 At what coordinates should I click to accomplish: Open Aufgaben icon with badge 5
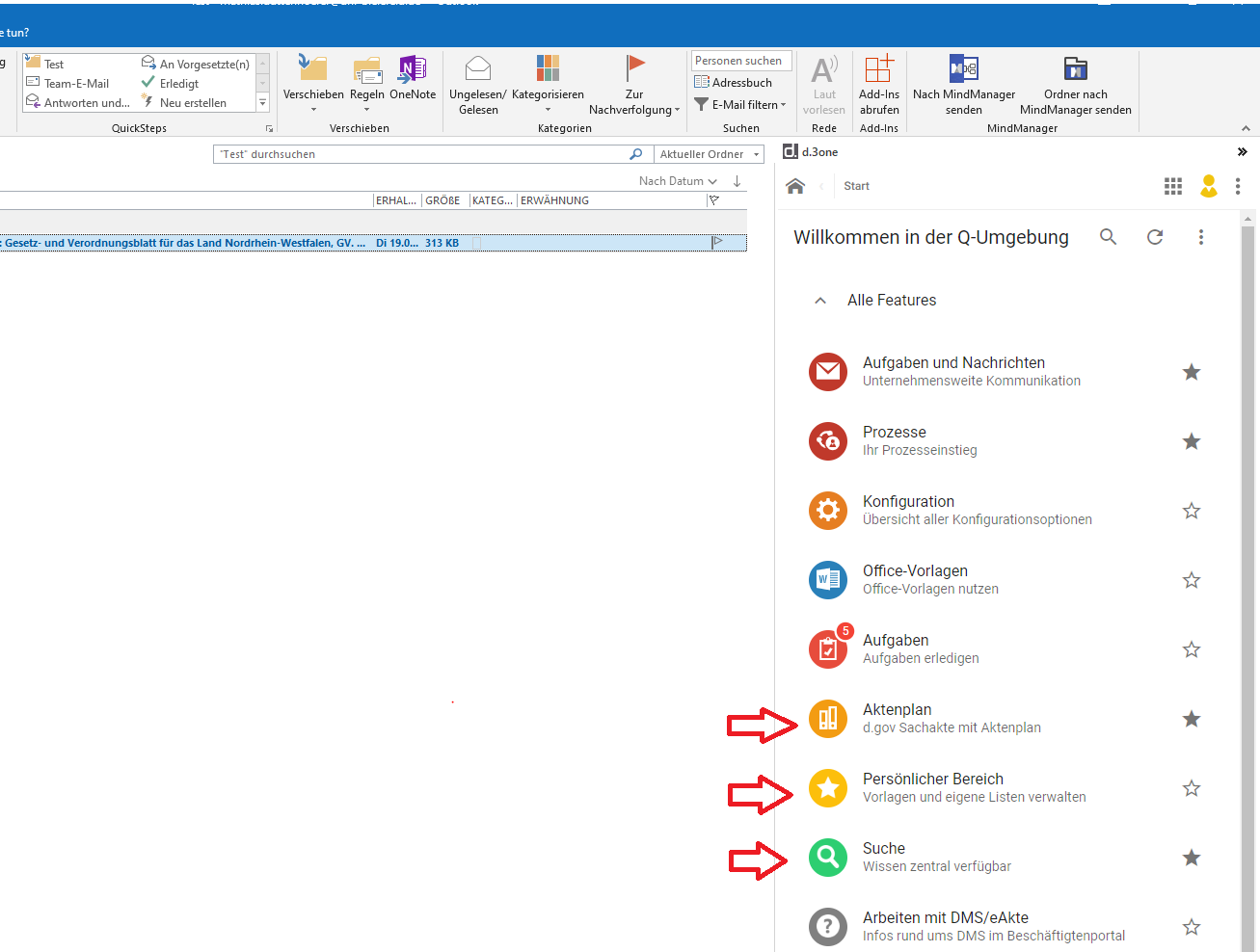click(x=828, y=649)
